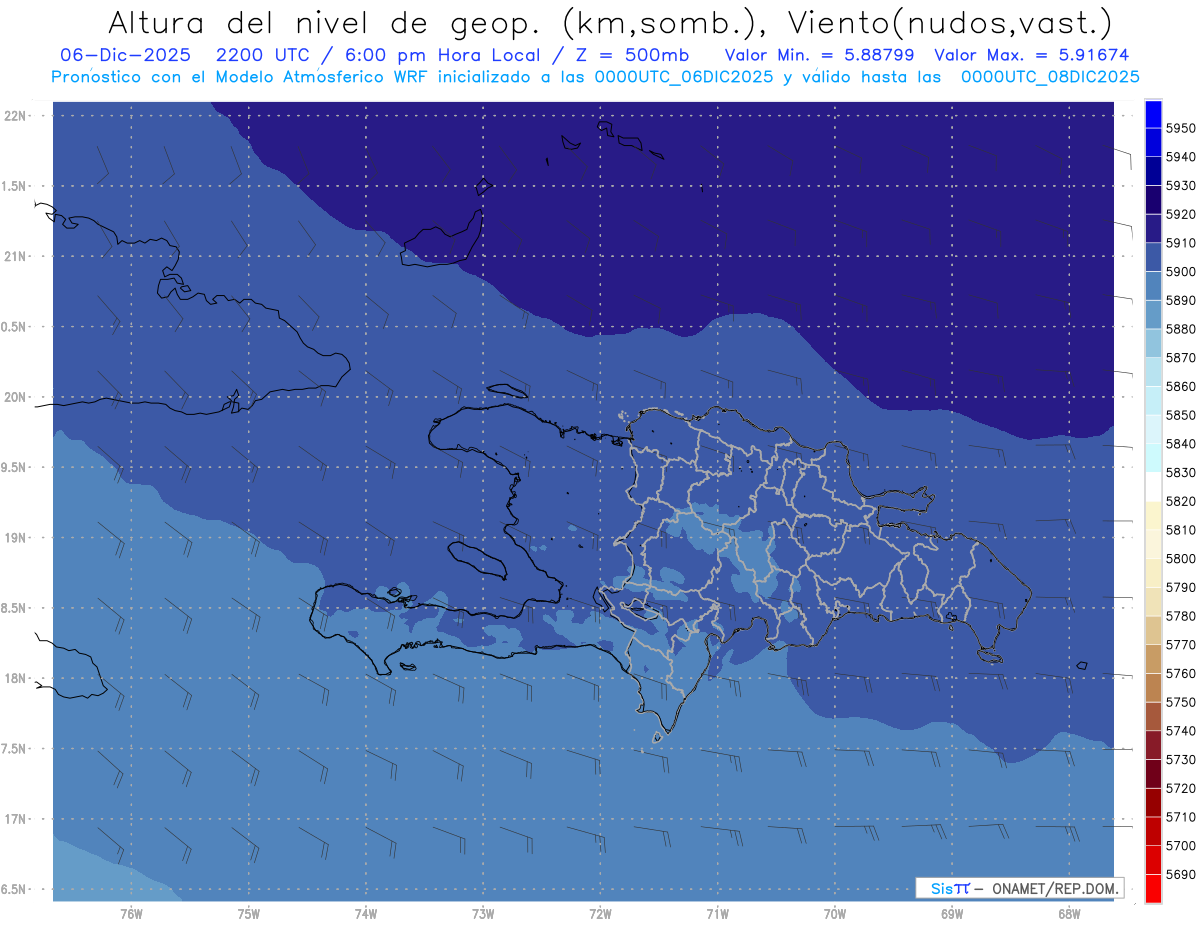Click the colorbar value "5790"
1200x927 pixels.
coord(1180,587)
